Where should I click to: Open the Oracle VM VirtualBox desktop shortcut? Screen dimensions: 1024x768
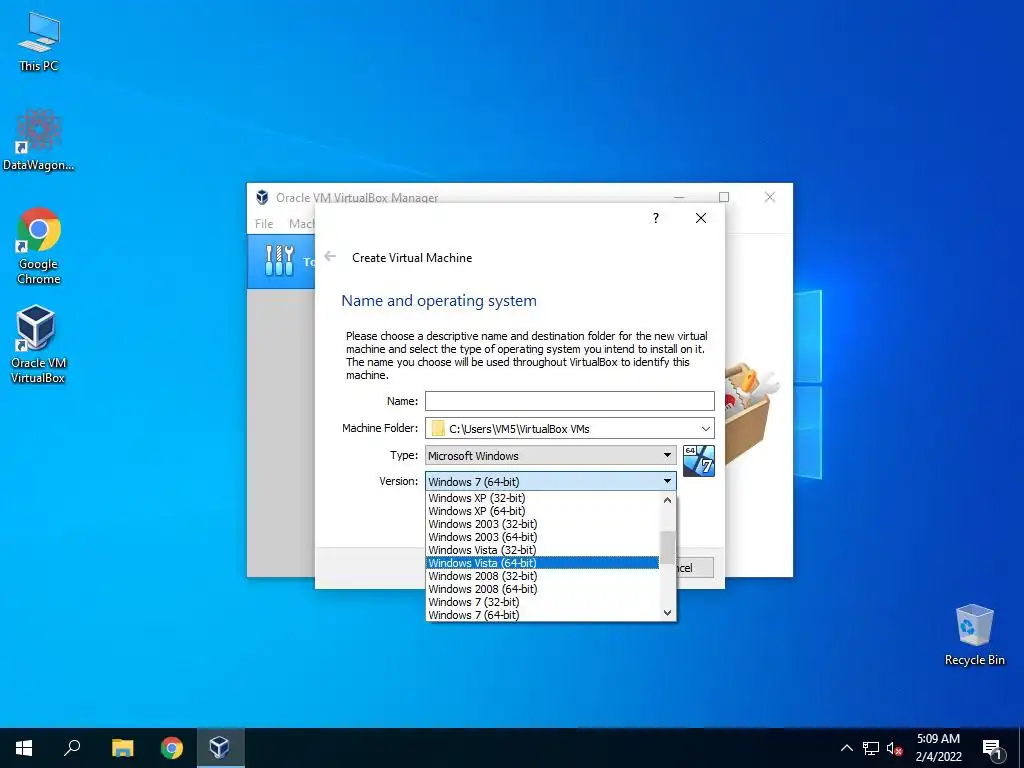click(37, 344)
